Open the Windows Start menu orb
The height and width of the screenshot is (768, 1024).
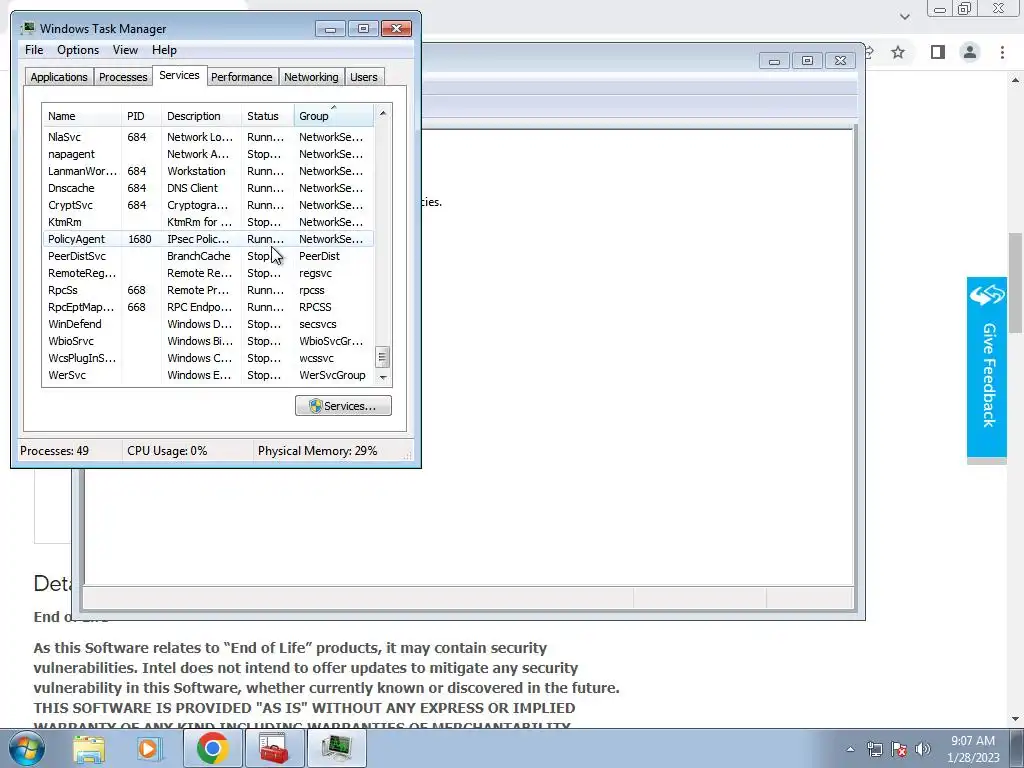pos(27,748)
